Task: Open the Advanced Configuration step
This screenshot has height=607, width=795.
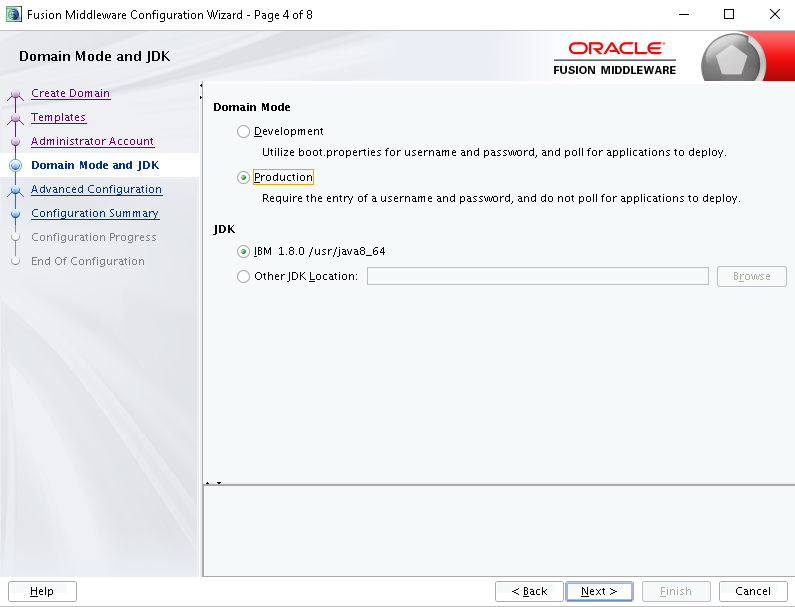Action: pos(96,189)
